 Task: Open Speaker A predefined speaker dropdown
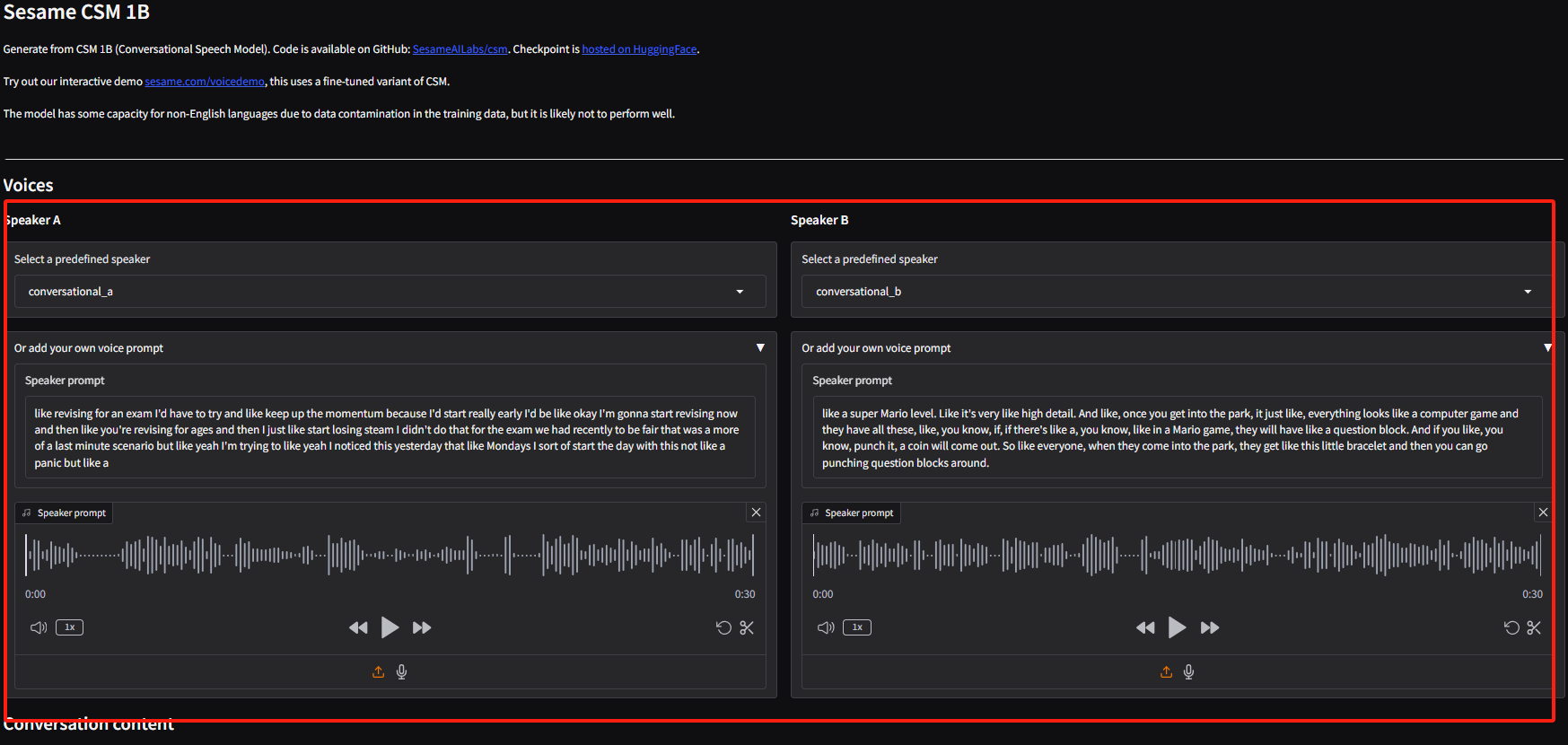[x=390, y=292]
